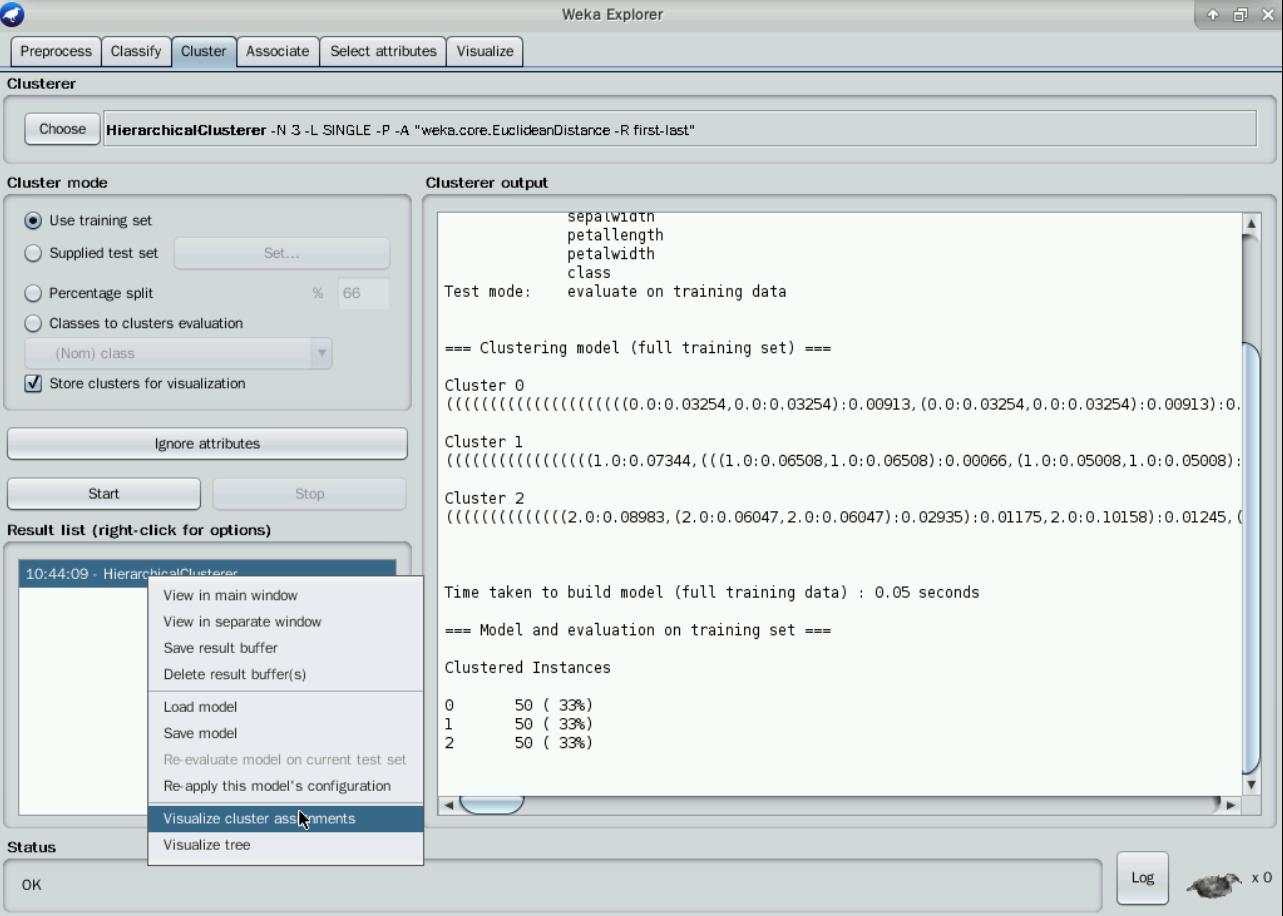Select the Use training set option
The height and width of the screenshot is (916, 1283).
tap(34, 221)
